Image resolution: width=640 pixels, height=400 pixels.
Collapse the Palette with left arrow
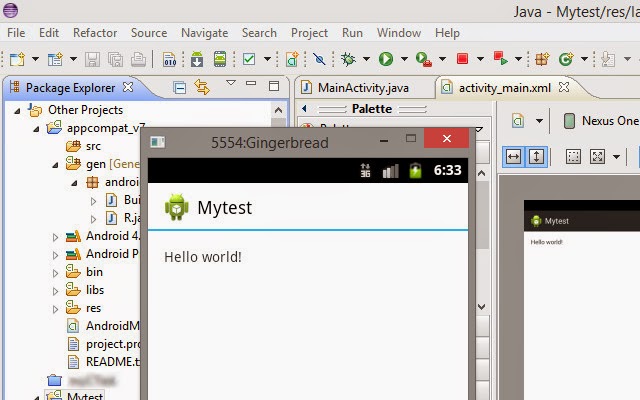click(x=304, y=109)
